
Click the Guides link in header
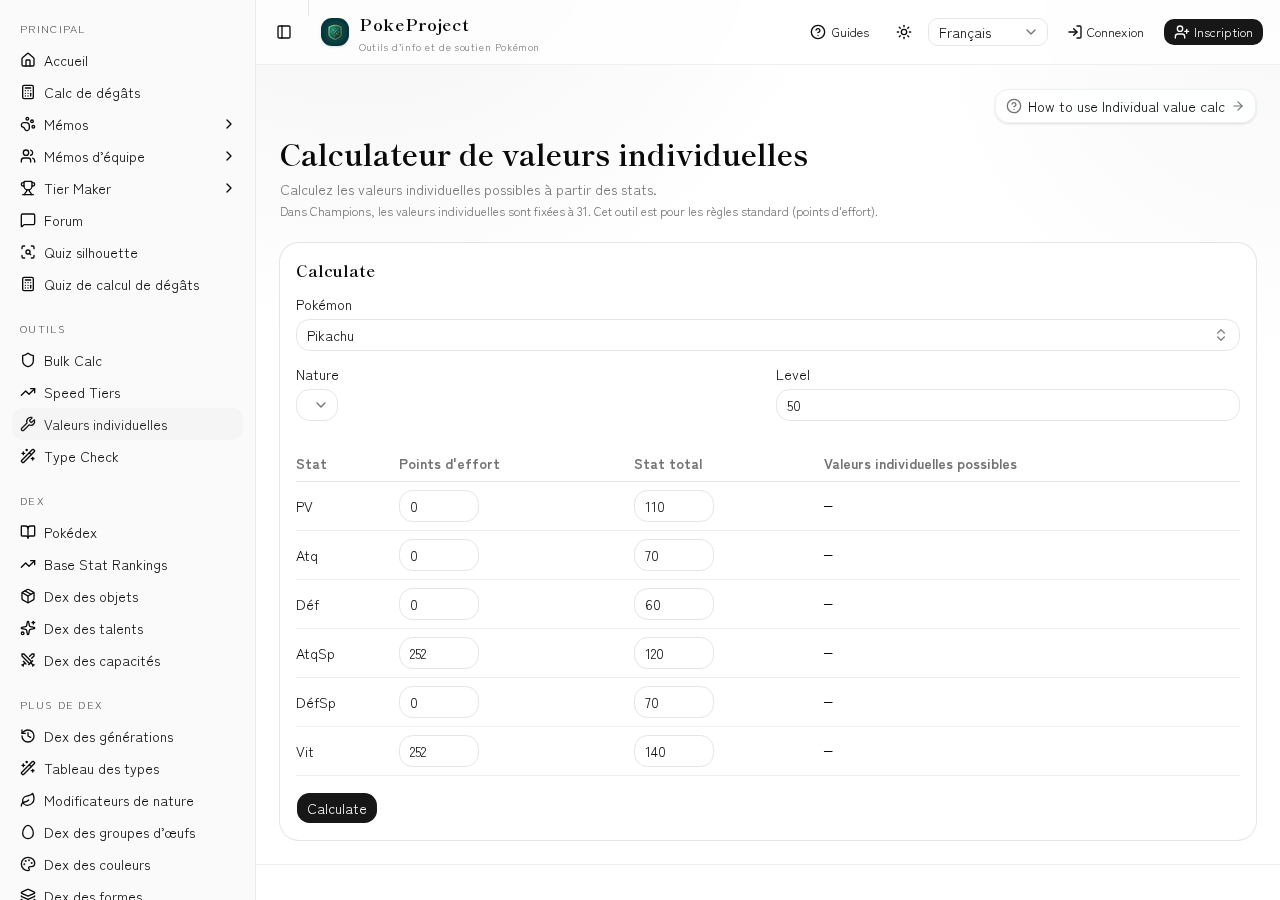(840, 32)
